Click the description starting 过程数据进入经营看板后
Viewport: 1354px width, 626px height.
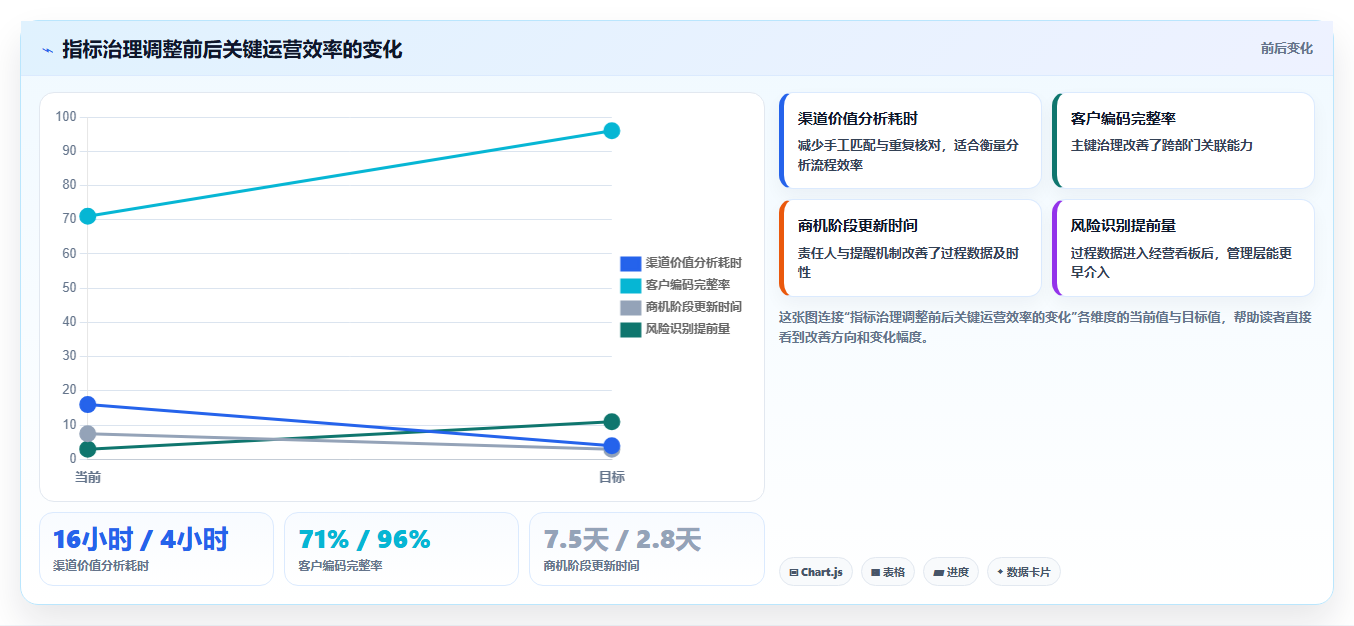point(1182,262)
